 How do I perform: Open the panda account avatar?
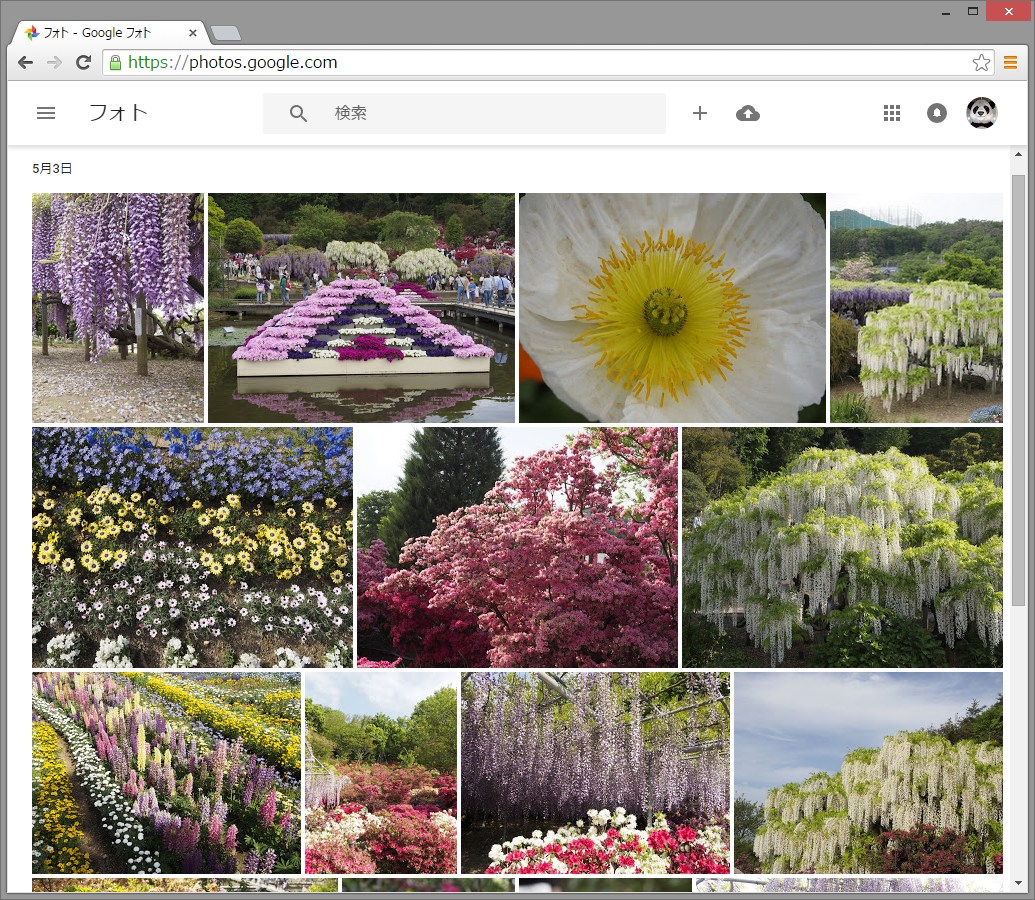pos(981,113)
